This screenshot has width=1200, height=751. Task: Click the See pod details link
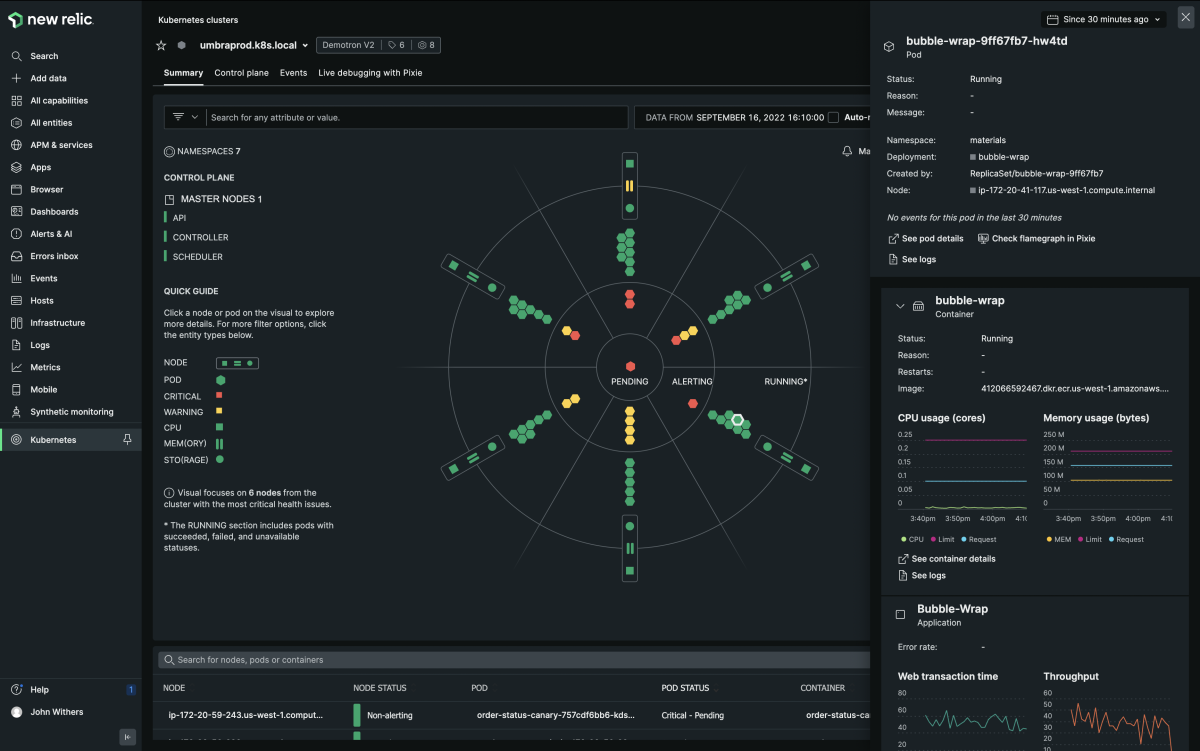pos(926,239)
